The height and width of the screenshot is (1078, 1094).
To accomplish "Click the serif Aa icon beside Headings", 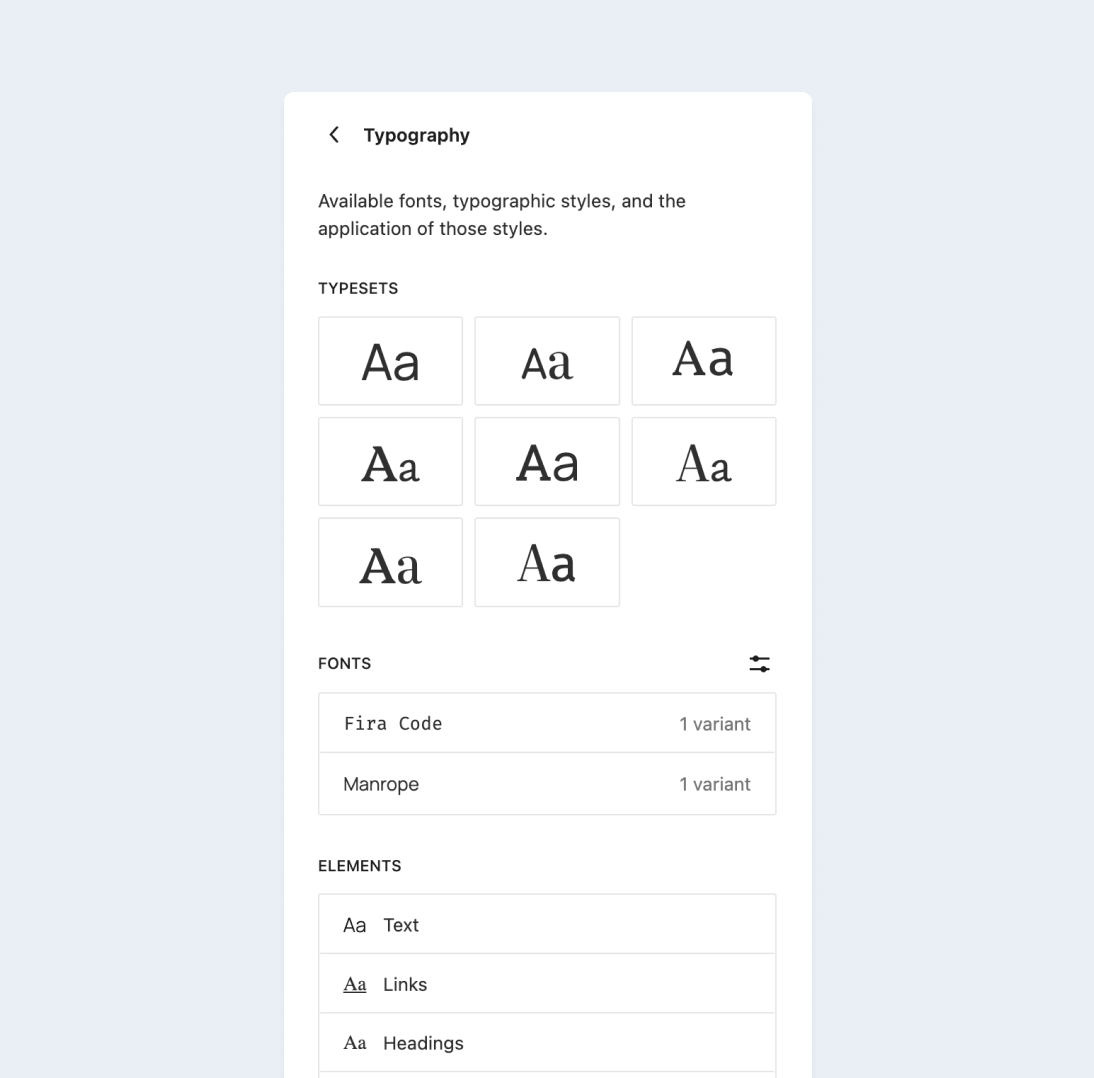I will pos(354,1043).
